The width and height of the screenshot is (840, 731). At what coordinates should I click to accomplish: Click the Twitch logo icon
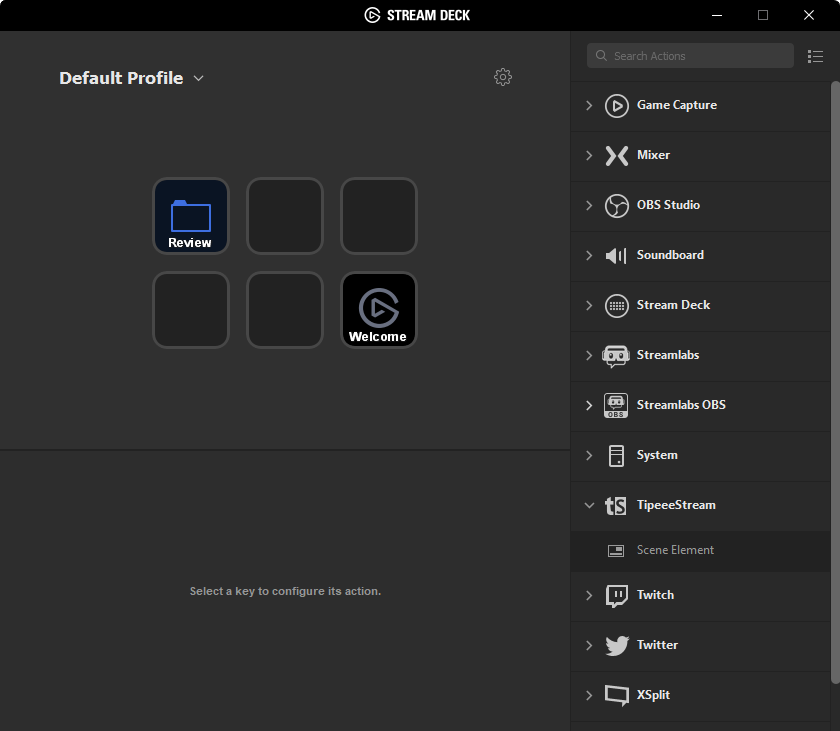pos(617,596)
